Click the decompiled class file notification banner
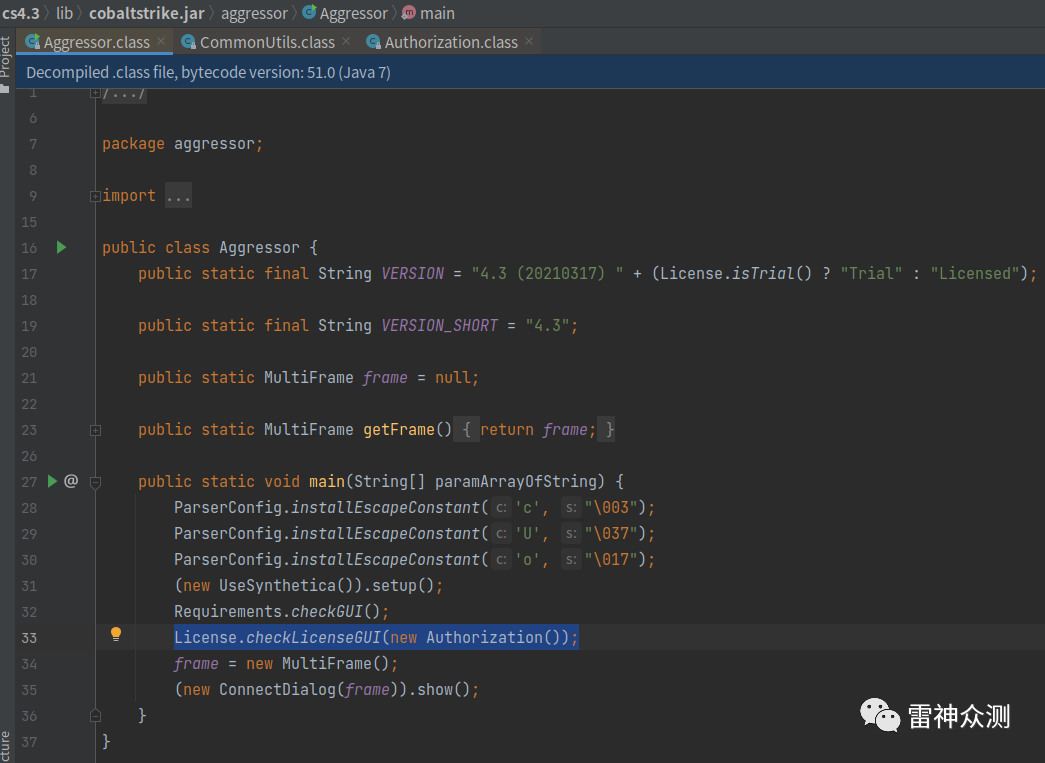Viewport: 1045px width, 763px height. click(x=530, y=72)
